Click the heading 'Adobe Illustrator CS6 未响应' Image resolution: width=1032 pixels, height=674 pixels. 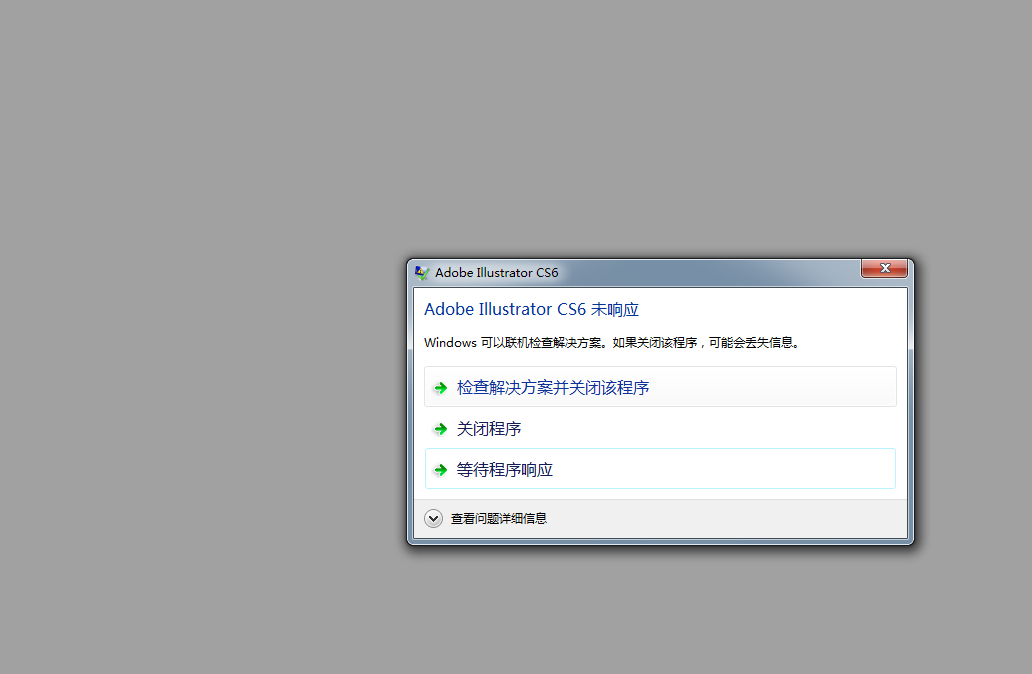pyautogui.click(x=531, y=309)
